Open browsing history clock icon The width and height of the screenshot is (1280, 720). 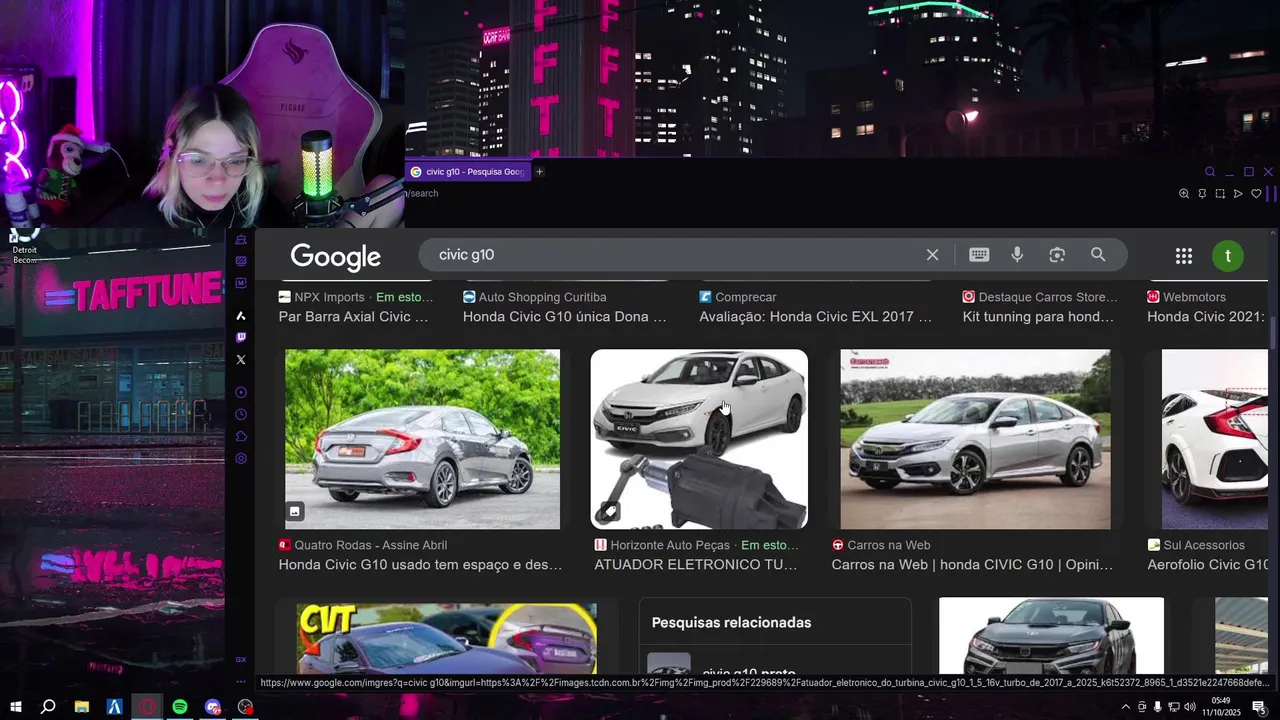click(x=241, y=415)
